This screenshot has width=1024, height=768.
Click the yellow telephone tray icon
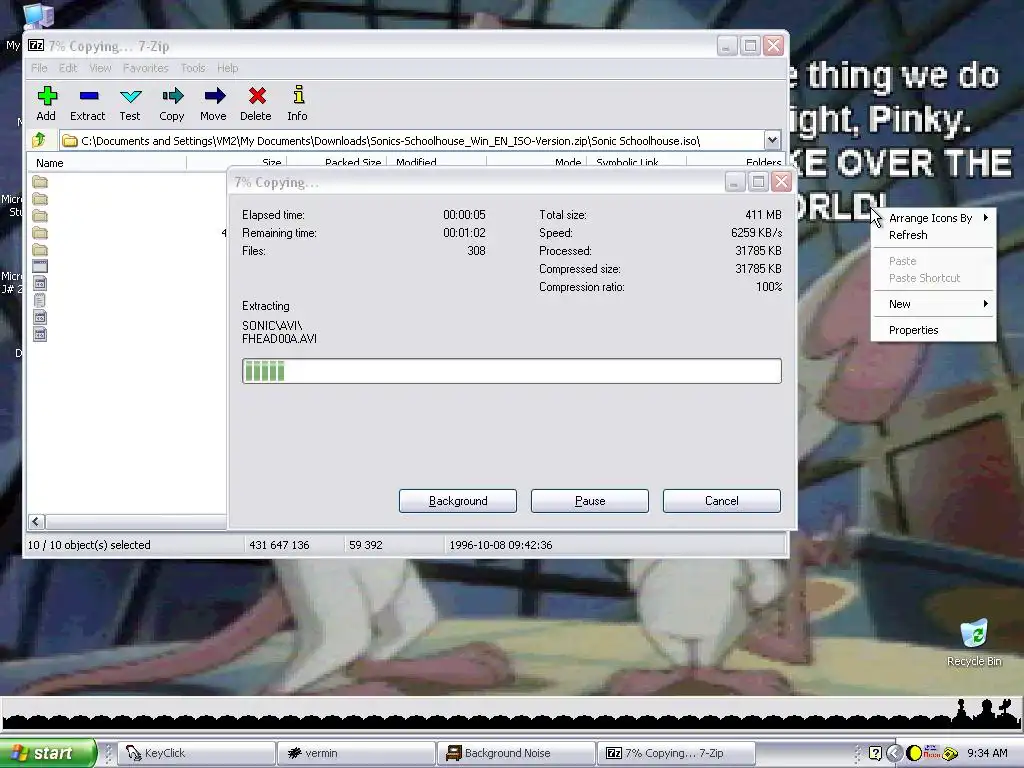pos(950,754)
